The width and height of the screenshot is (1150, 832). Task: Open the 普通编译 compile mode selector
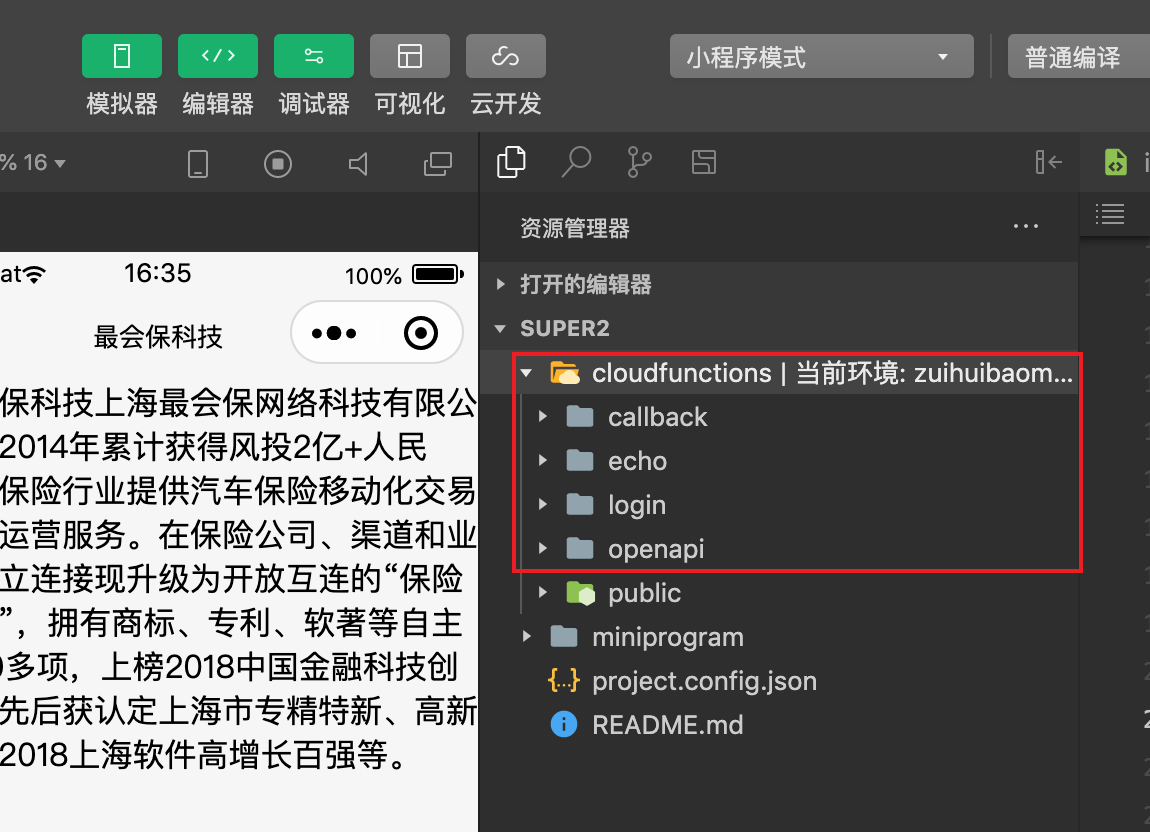click(x=1078, y=56)
